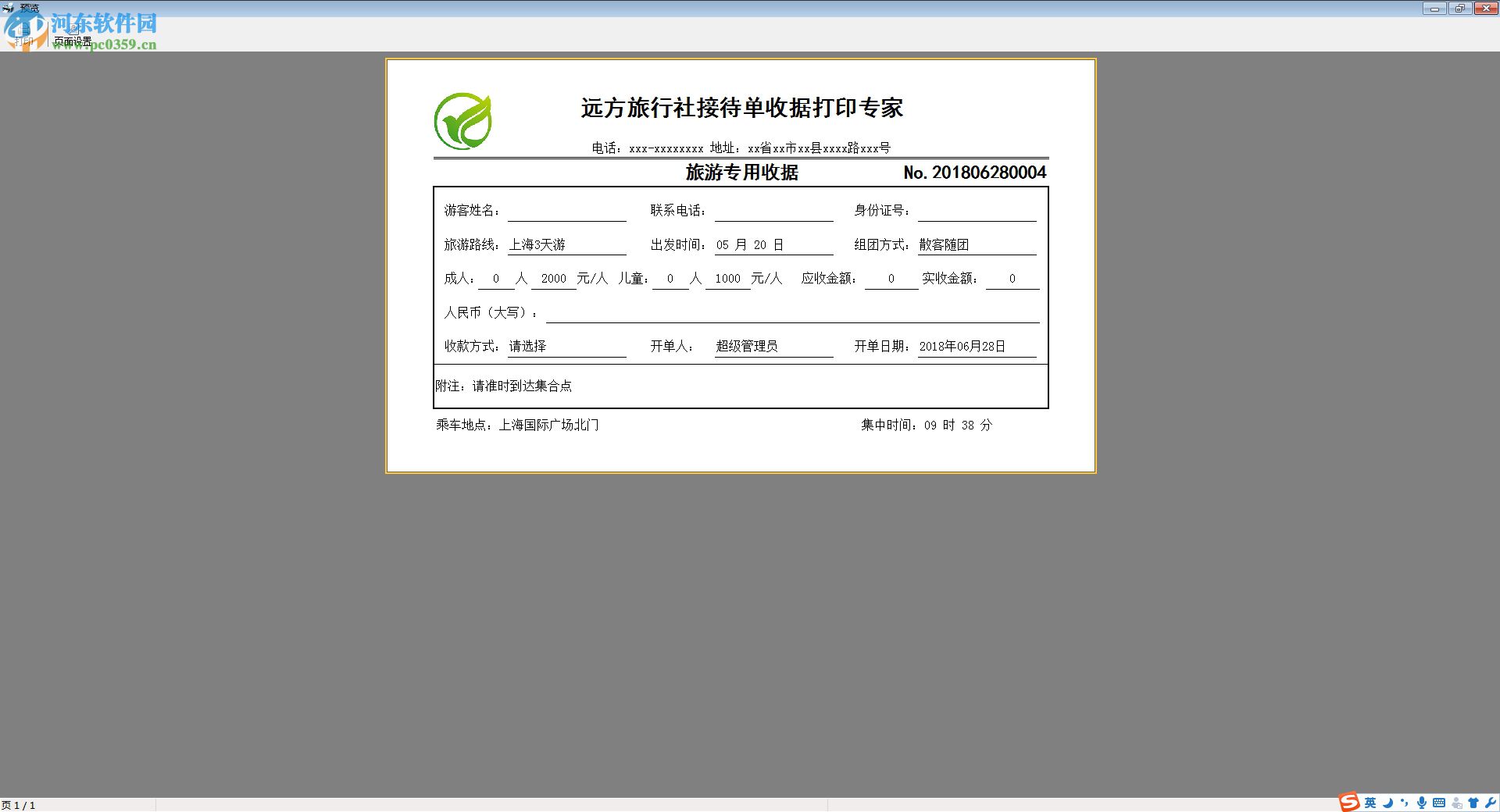Toggle 英 Chinese/English input mode
The height and width of the screenshot is (812, 1500).
(x=1370, y=803)
